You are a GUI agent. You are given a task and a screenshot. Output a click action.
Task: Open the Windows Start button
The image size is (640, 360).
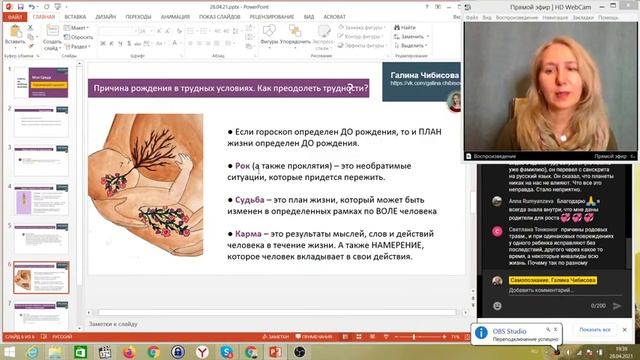tap(9, 352)
